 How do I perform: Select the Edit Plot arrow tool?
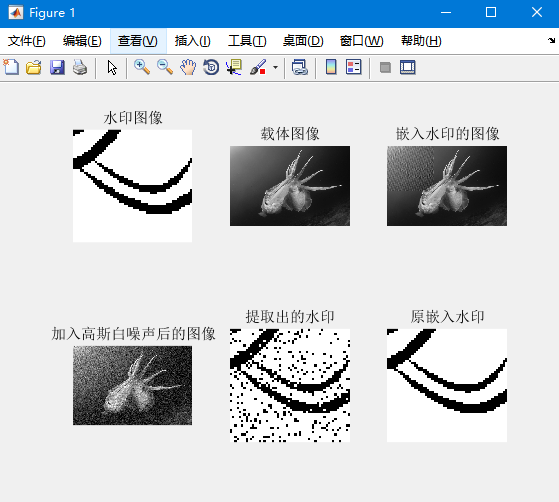point(112,67)
